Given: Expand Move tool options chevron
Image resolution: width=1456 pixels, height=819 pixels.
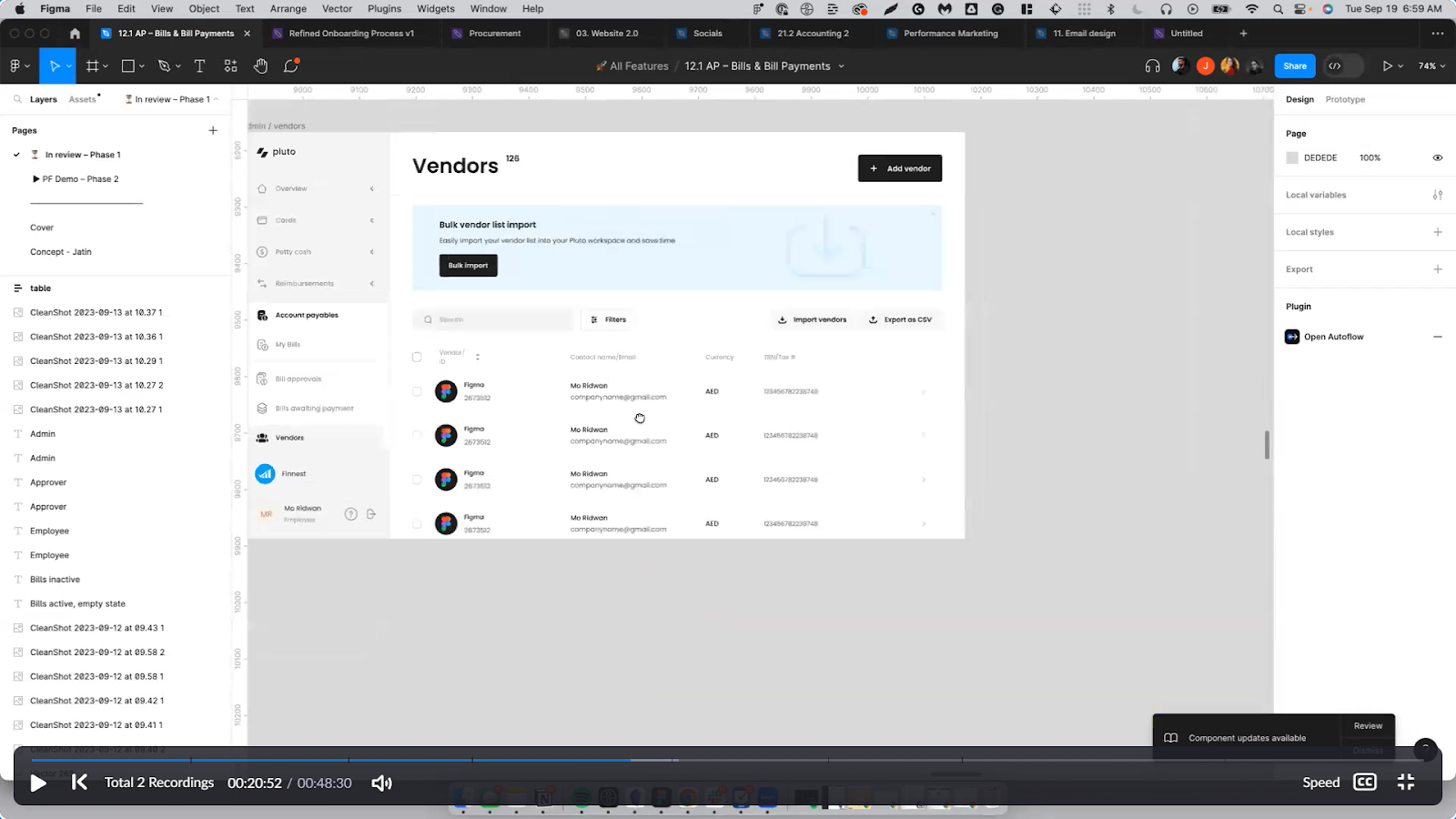Looking at the screenshot, I should [x=67, y=66].
